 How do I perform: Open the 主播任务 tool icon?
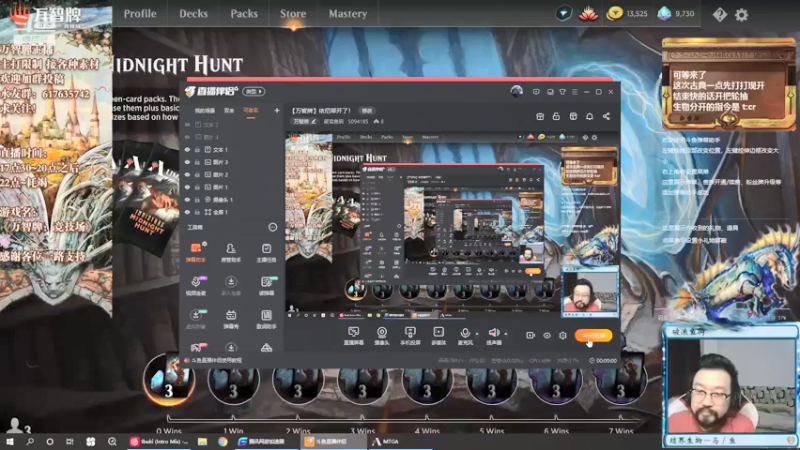(266, 252)
